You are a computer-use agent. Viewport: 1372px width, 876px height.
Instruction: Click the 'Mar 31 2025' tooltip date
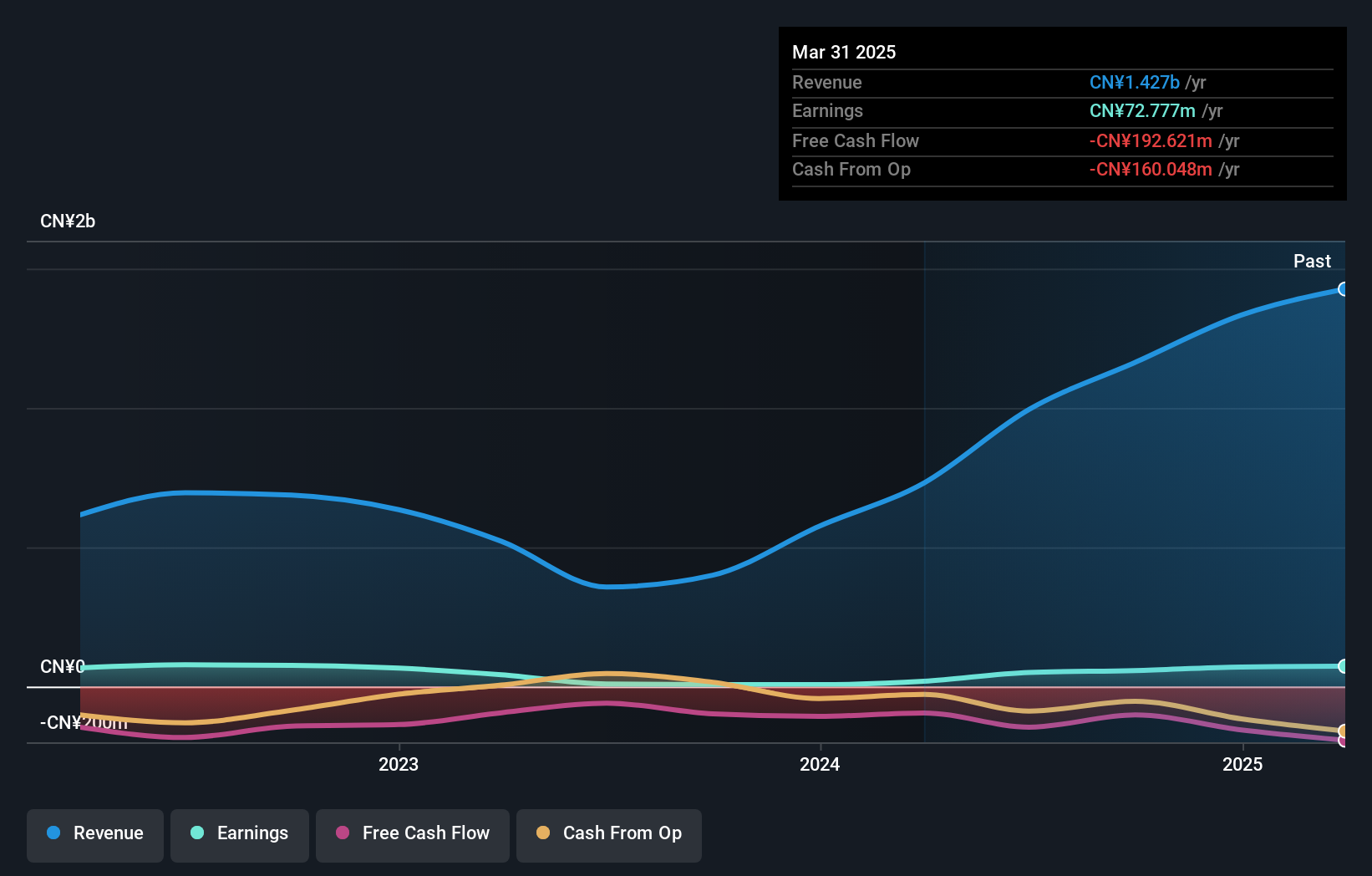coord(844,52)
